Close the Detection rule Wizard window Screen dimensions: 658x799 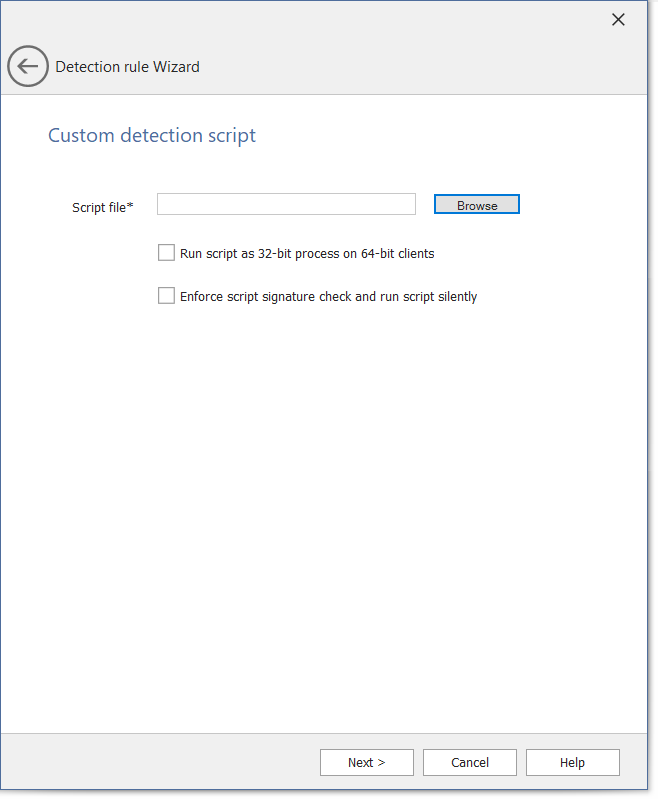tap(618, 20)
